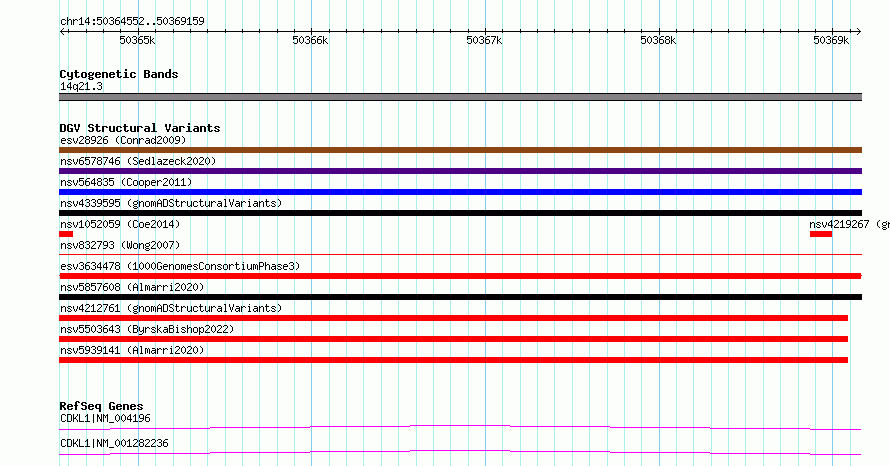Click the esv28926 (Conrad2009) label
890x466 pixels.
click(x=123, y=140)
